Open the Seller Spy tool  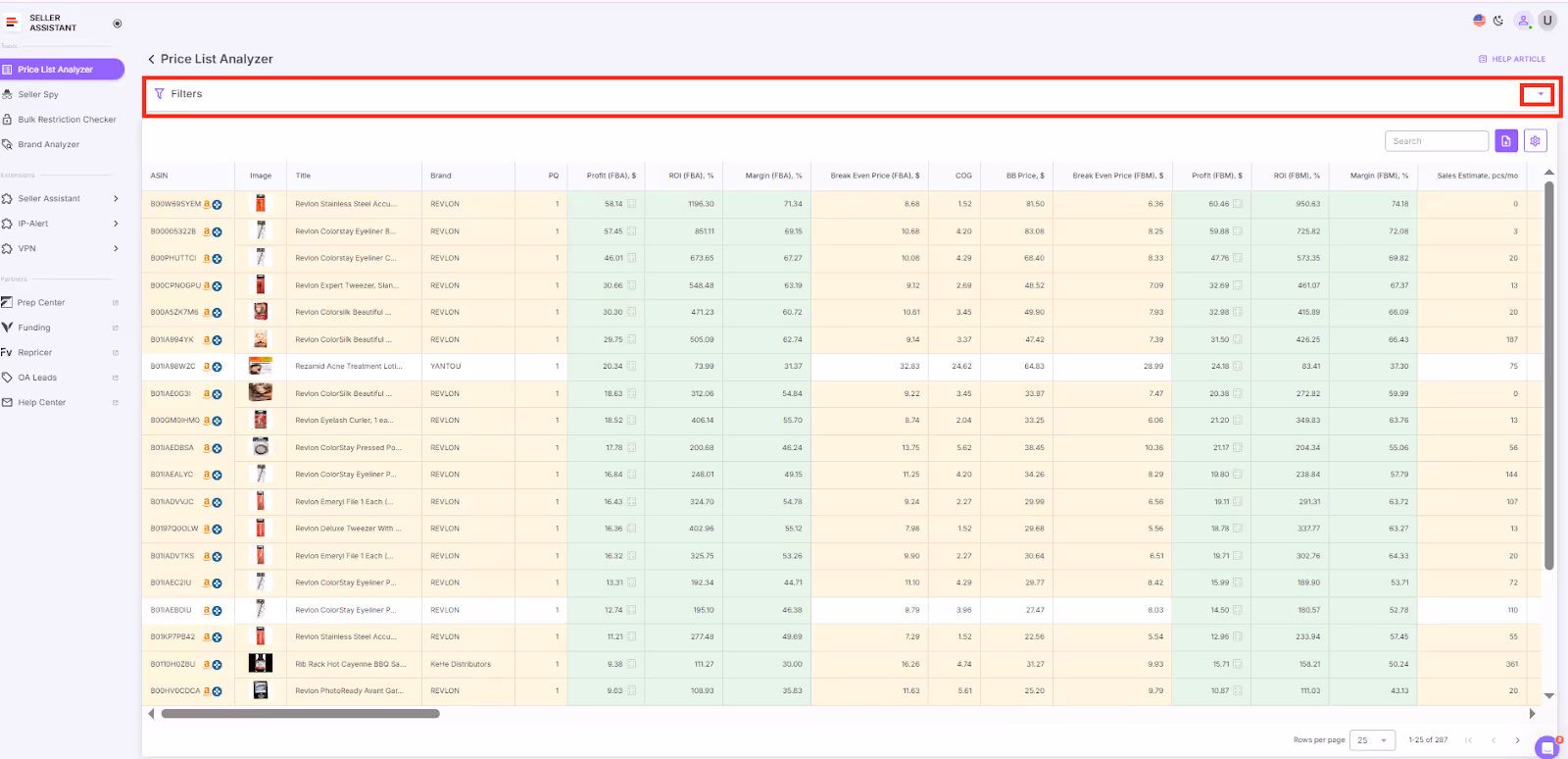38,95
